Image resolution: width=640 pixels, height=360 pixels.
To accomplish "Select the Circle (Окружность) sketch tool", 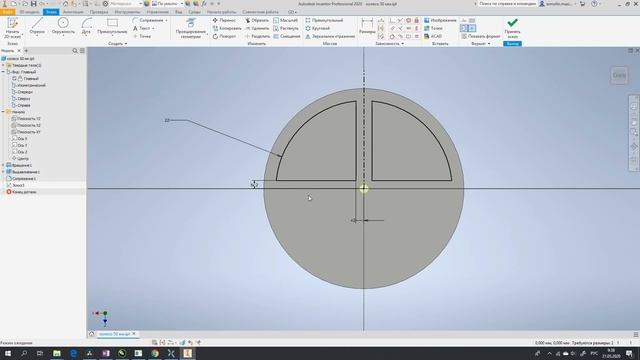I will [63, 26].
